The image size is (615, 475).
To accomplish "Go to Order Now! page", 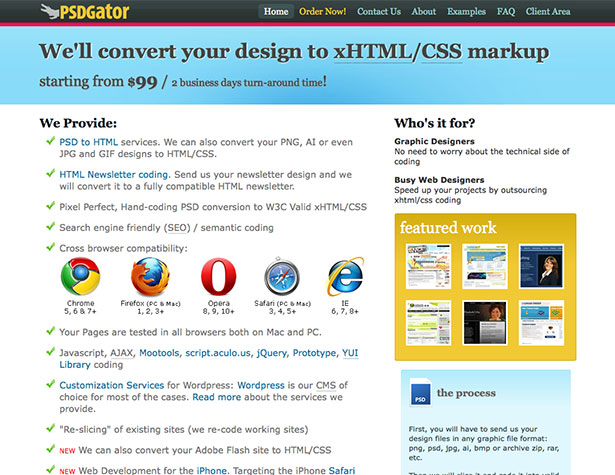I will point(322,11).
